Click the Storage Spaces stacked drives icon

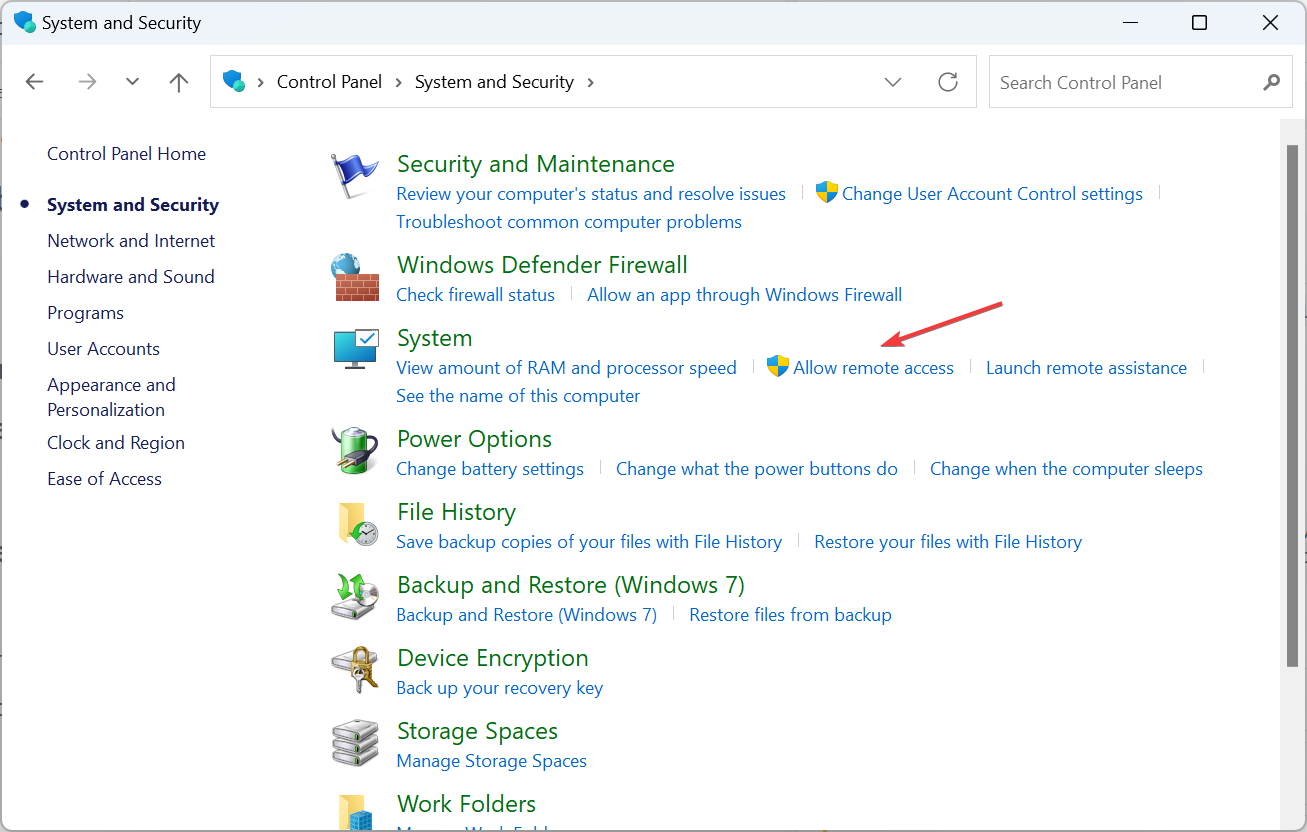coord(355,743)
